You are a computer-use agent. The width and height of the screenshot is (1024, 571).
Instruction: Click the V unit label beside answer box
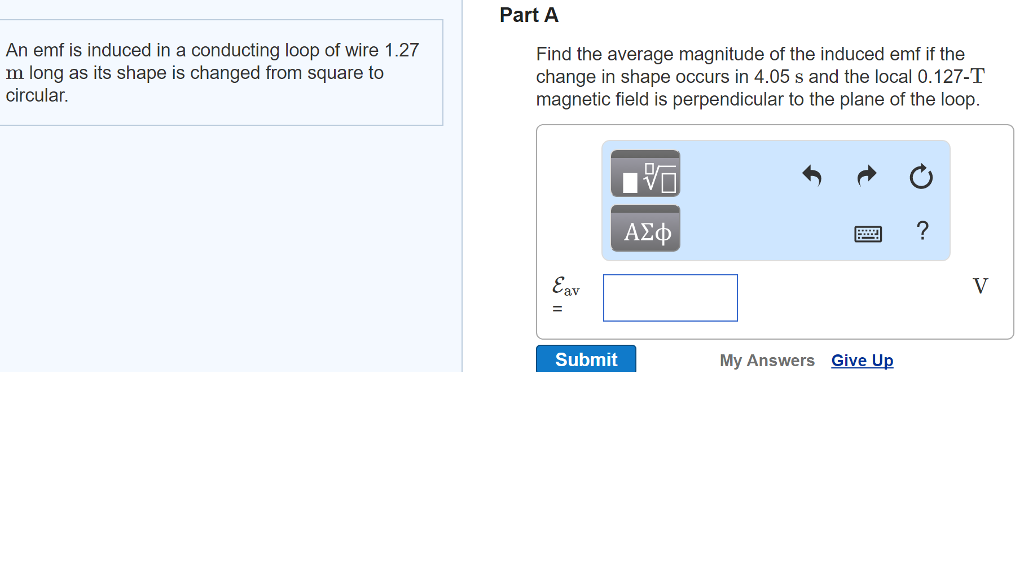tap(980, 287)
